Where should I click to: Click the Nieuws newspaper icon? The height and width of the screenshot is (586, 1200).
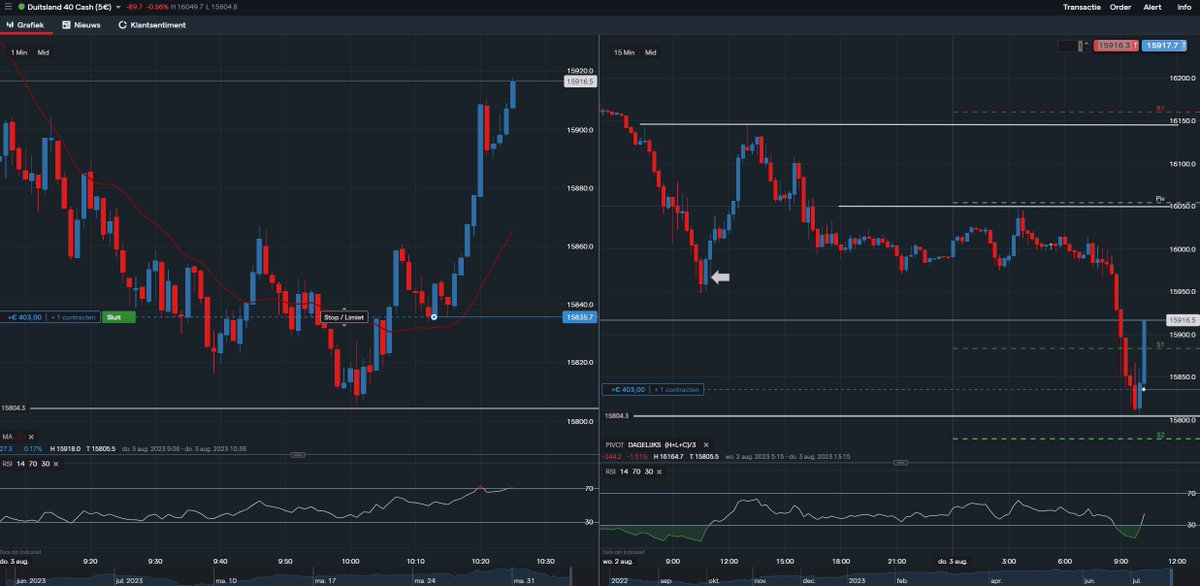[66, 25]
